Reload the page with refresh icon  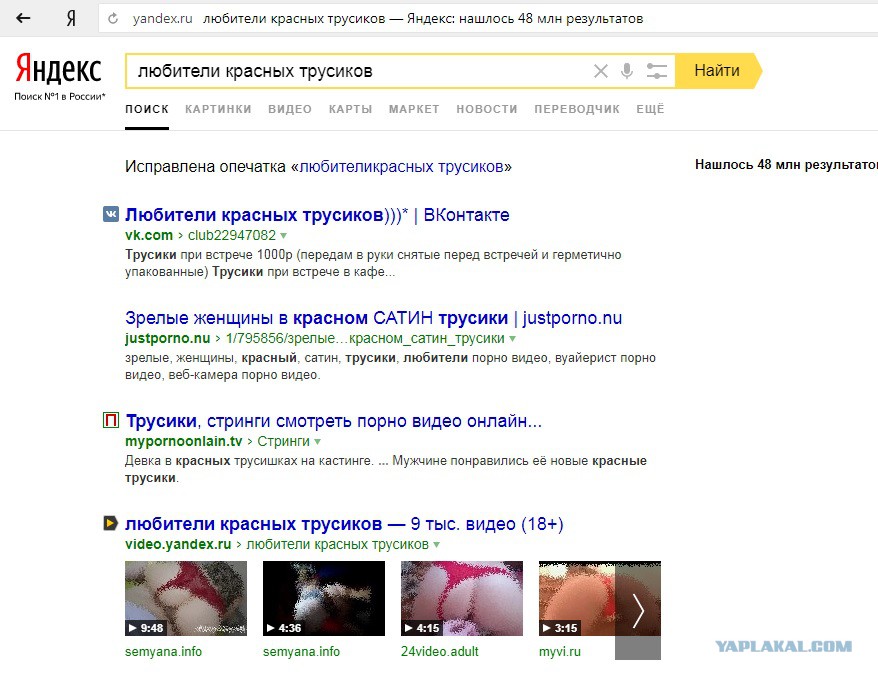(113, 18)
